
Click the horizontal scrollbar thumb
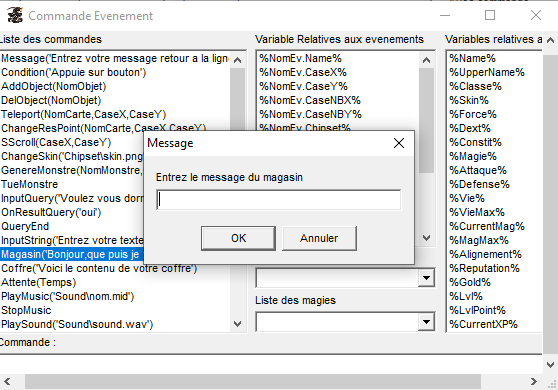(253, 381)
